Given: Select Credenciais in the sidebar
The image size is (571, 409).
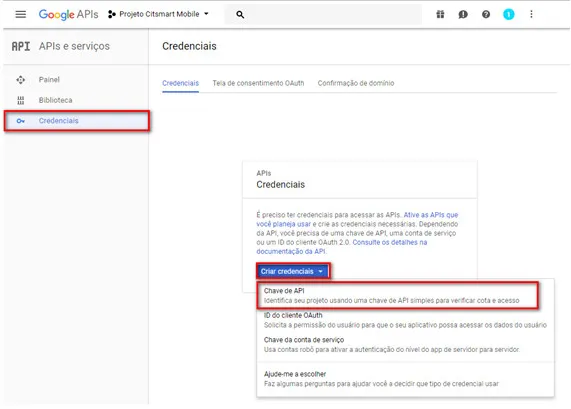Looking at the screenshot, I should pos(76,121).
